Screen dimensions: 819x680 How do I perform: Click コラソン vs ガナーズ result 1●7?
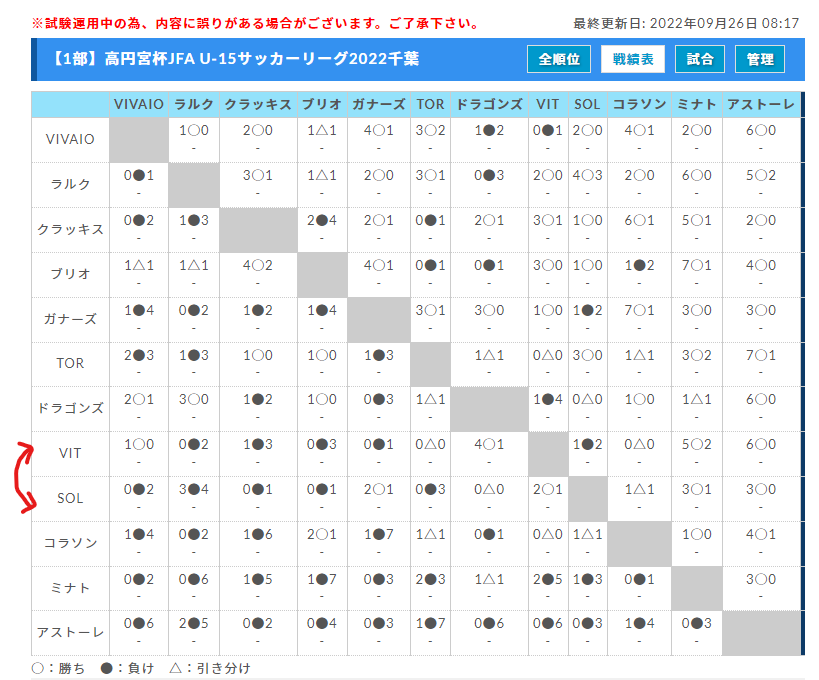379,534
